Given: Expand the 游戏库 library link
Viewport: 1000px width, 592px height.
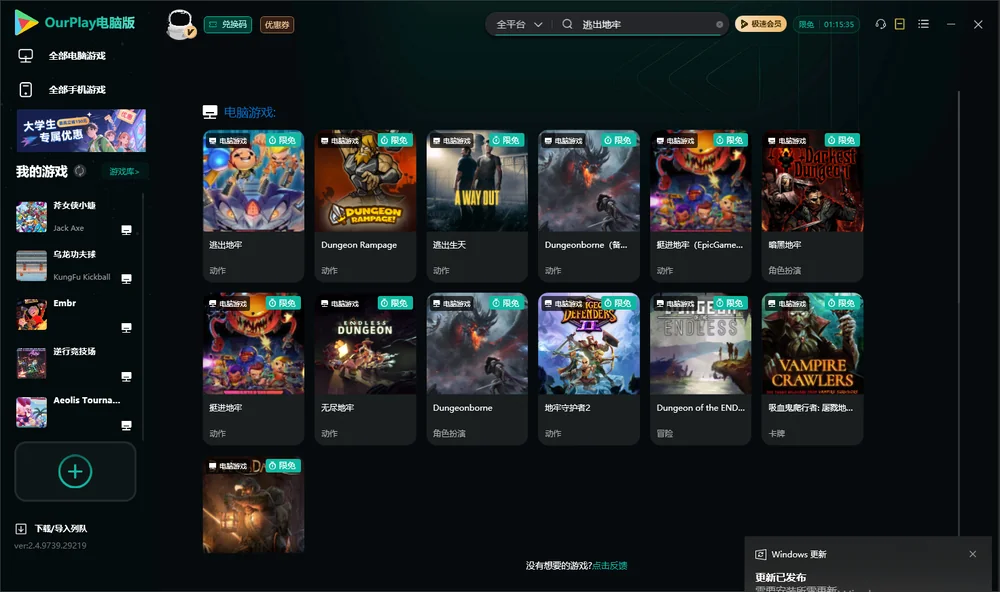Looking at the screenshot, I should click(x=124, y=172).
